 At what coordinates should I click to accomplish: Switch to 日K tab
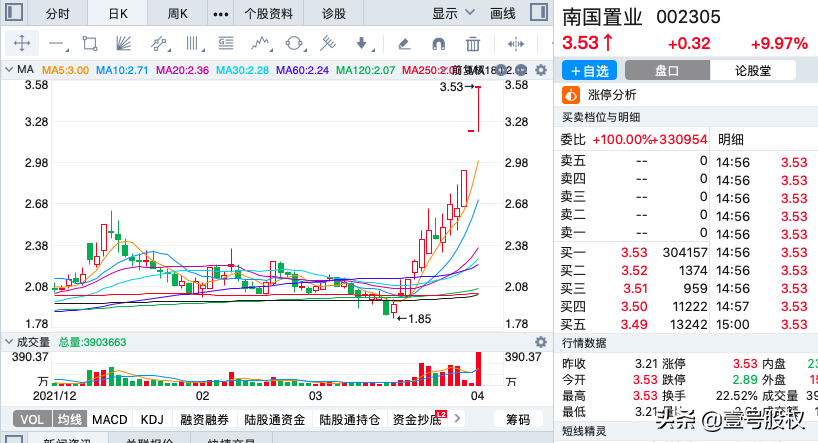(x=118, y=14)
